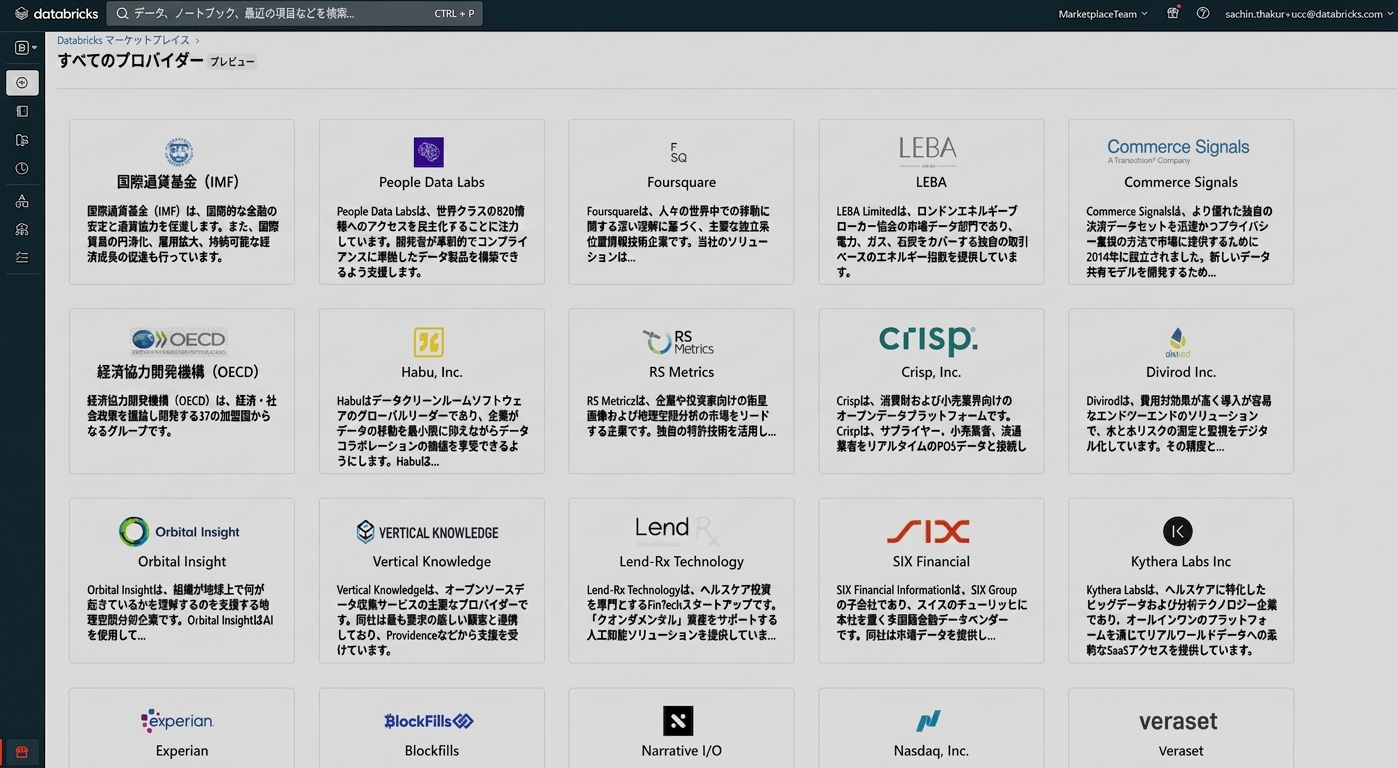Click the purple People Data Labs logo
Screen dimensions: 1398x768
429,152
